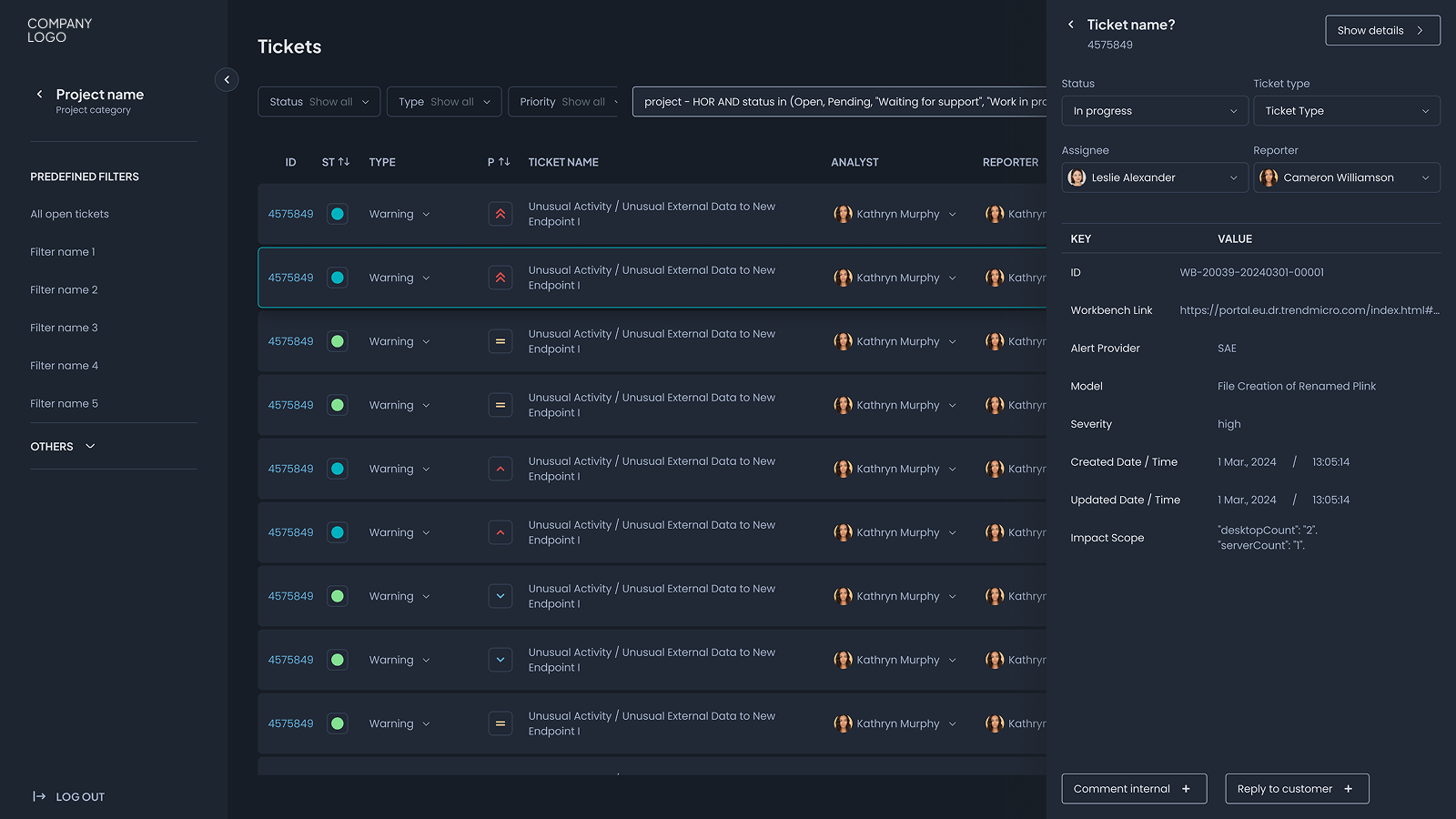Click the Show details button
Screen dimensions: 1456x819
1381,30
